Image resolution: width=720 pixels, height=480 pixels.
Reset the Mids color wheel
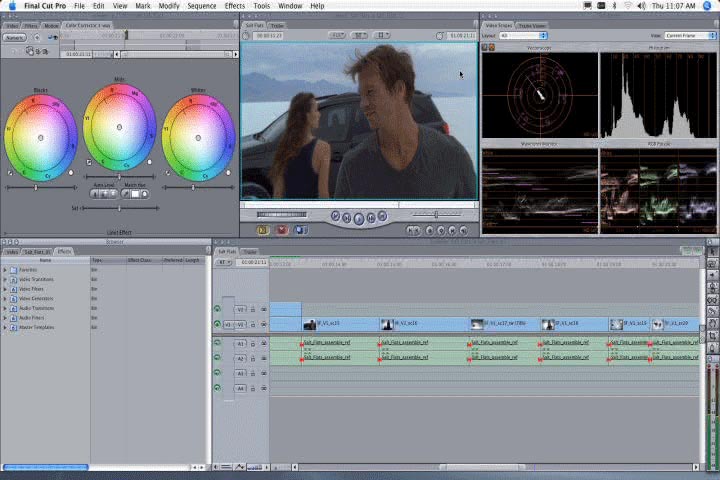[150, 162]
